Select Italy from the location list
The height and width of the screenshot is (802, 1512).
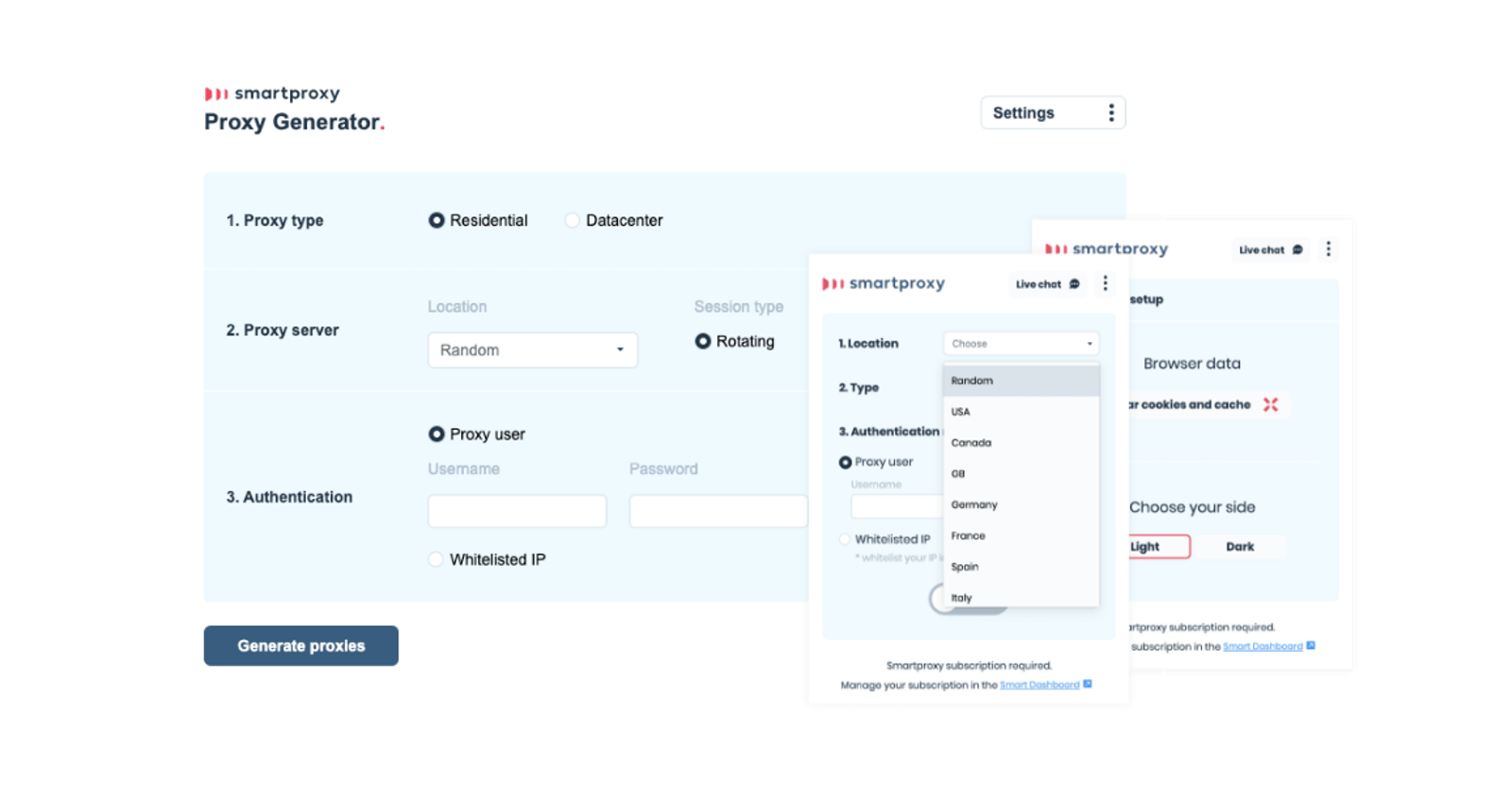[1021, 596]
